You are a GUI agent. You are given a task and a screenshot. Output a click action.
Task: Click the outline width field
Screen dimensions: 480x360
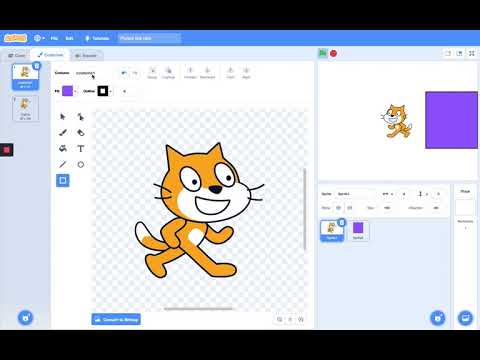(x=125, y=91)
